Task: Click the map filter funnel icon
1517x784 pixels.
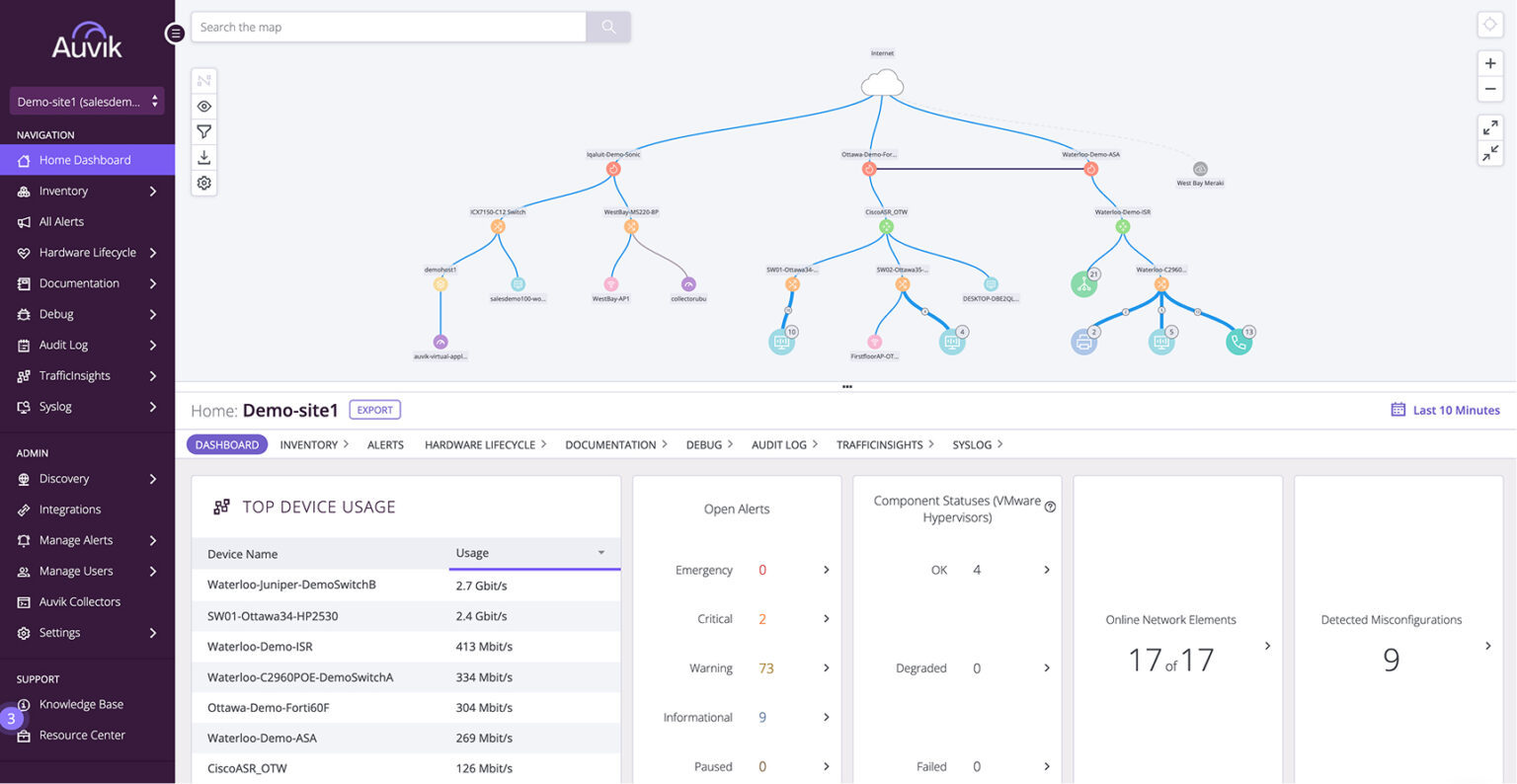Action: 204,132
